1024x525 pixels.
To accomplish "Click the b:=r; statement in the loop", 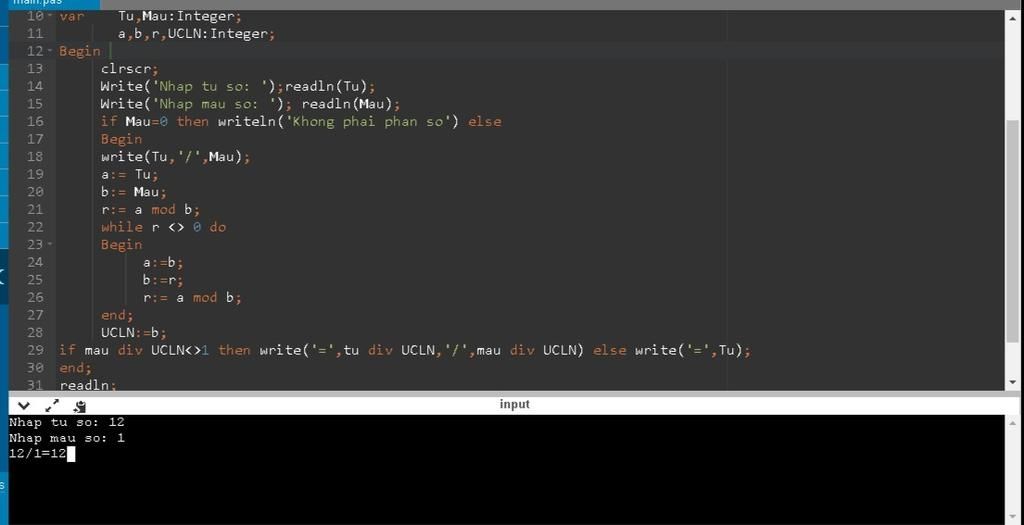I will pos(163,280).
